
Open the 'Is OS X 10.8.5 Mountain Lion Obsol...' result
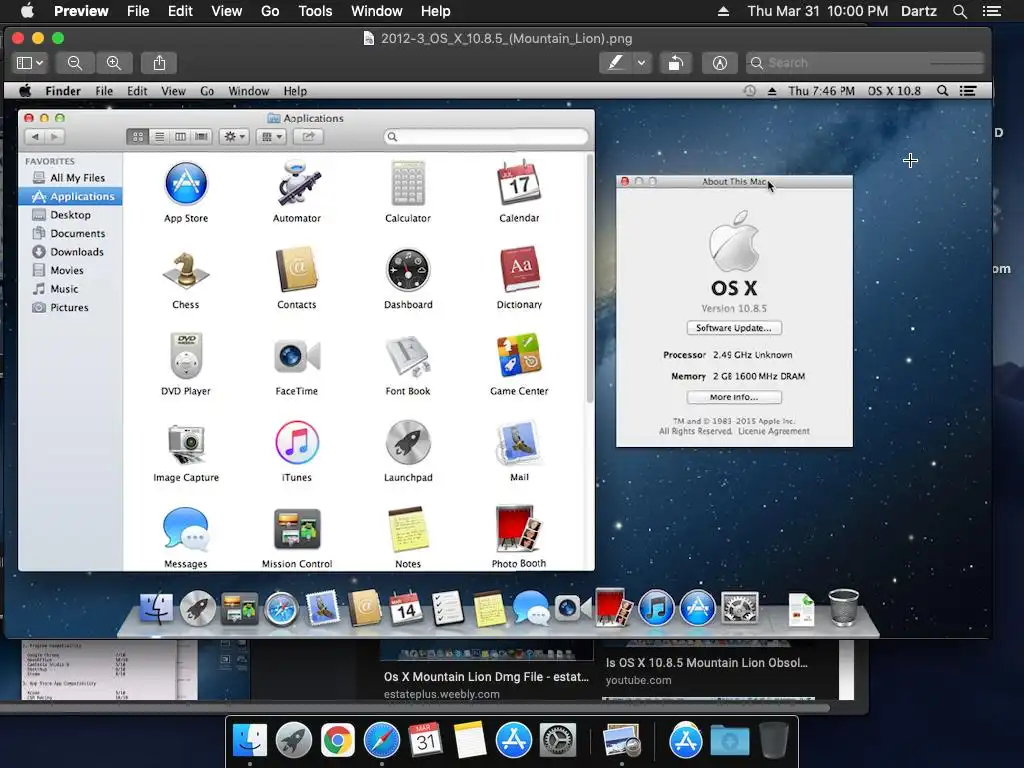point(707,662)
